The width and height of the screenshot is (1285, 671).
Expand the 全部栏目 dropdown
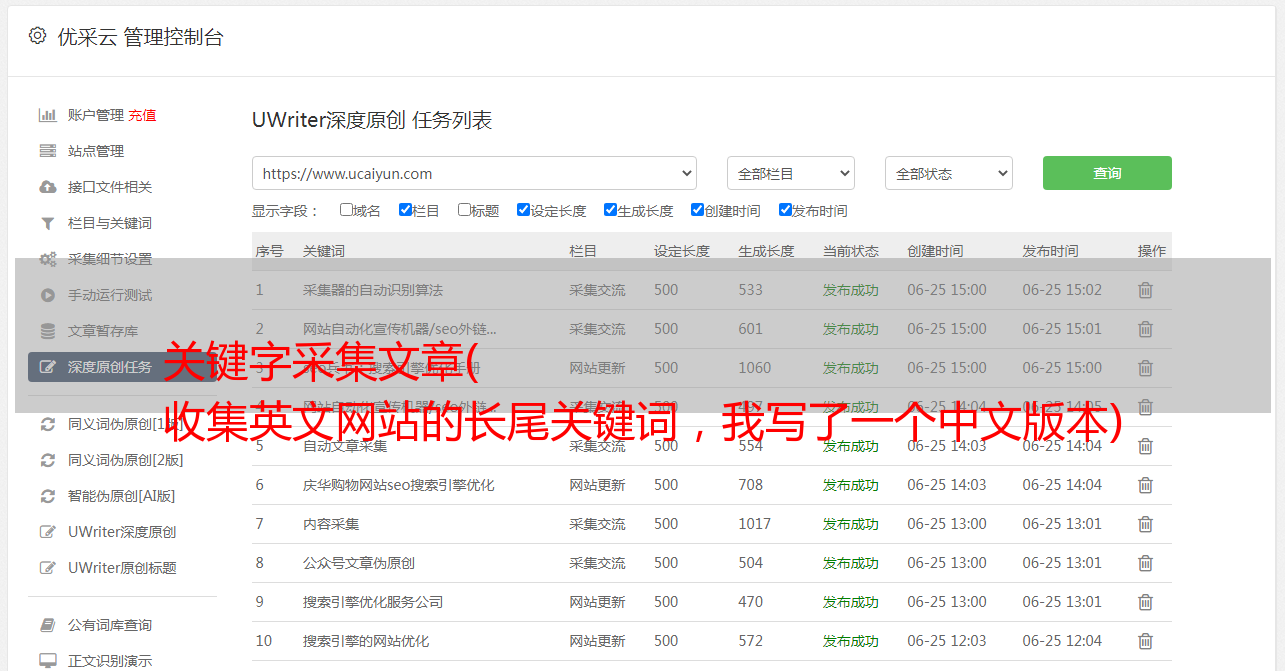(790, 173)
